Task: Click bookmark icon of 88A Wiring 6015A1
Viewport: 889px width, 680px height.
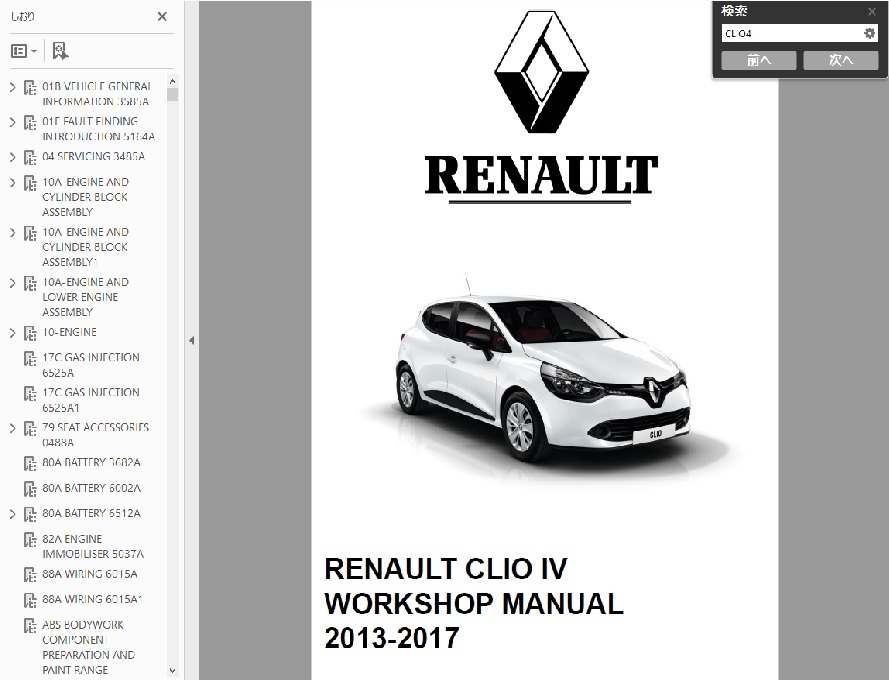Action: 30,600
